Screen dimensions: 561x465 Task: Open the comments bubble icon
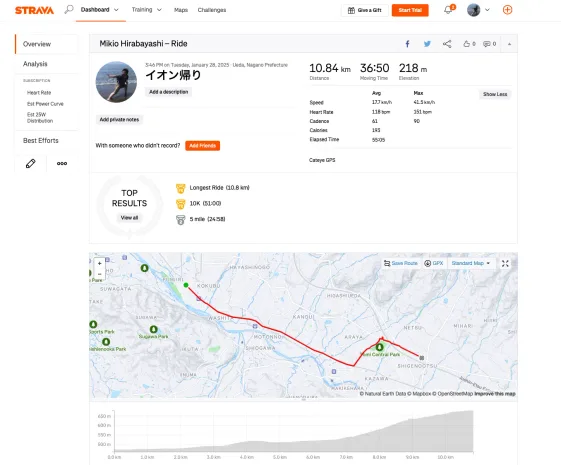tap(489, 44)
